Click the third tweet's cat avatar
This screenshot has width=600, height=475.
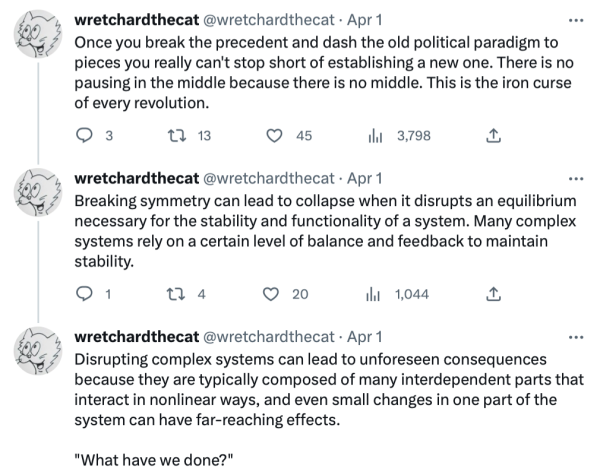click(x=38, y=355)
